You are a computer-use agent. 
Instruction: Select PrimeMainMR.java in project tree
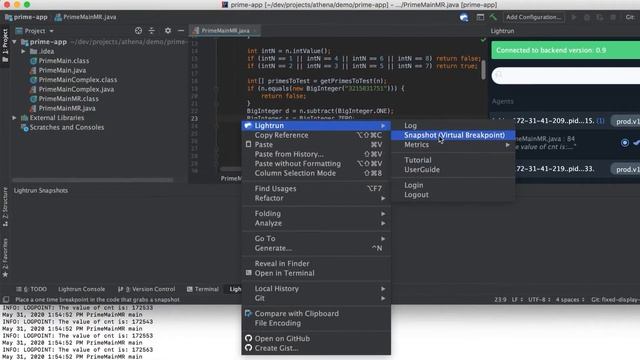click(67, 108)
